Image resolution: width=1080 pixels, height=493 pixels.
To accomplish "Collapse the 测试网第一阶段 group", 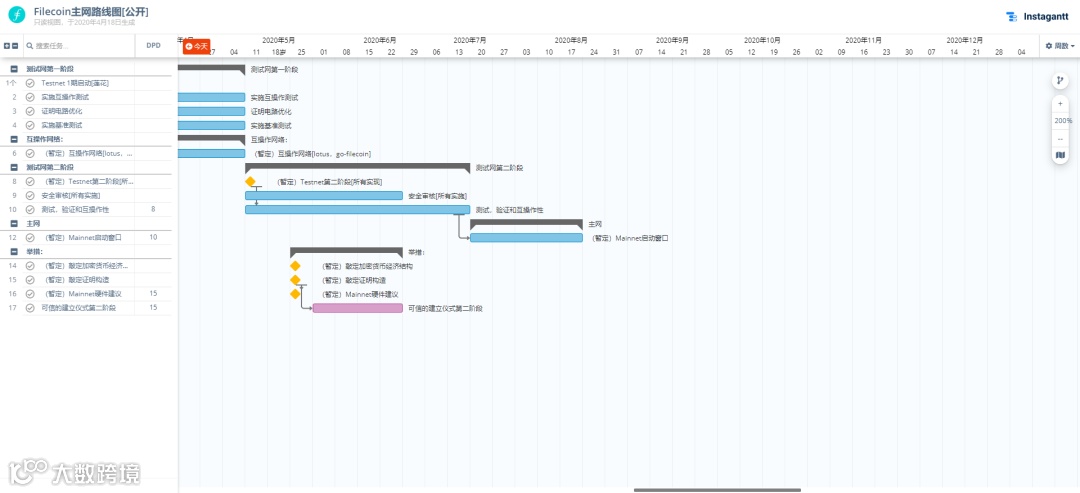I will 14,69.
